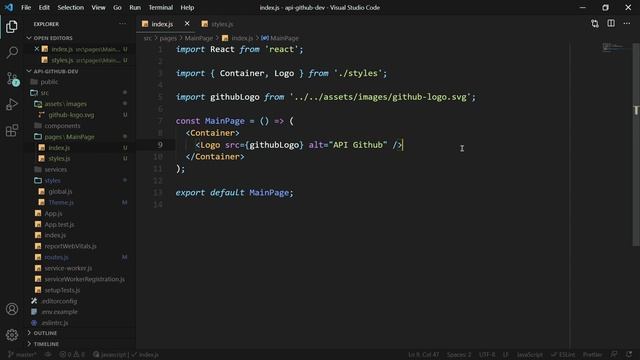Open serviceWorkerRegistration.js in file tree
Image resolution: width=640 pixels, height=360 pixels.
[x=84, y=279]
